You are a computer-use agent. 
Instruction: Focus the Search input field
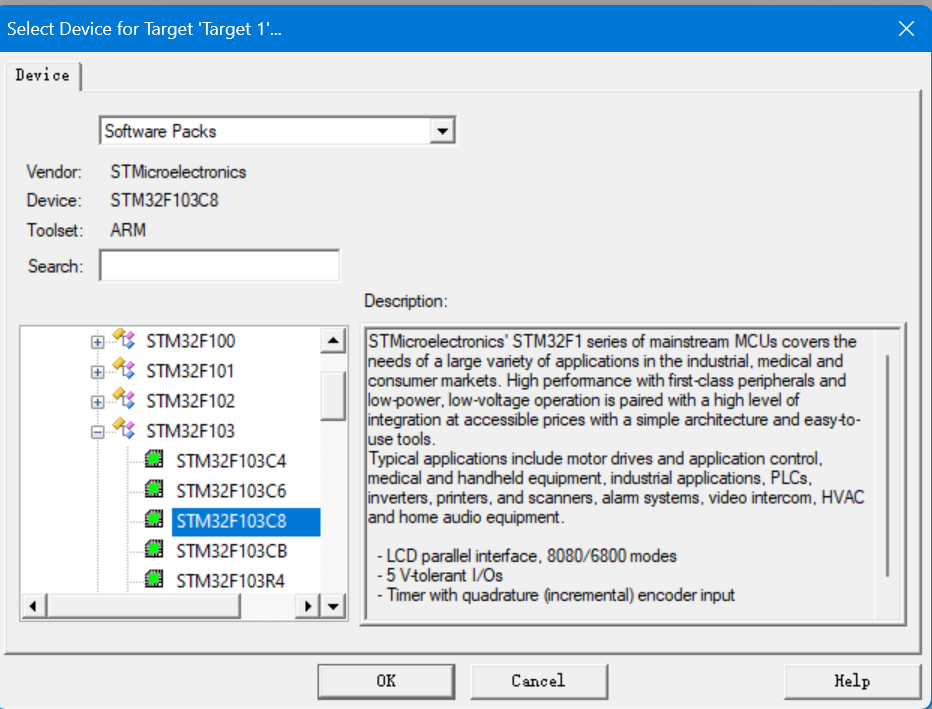[x=219, y=266]
